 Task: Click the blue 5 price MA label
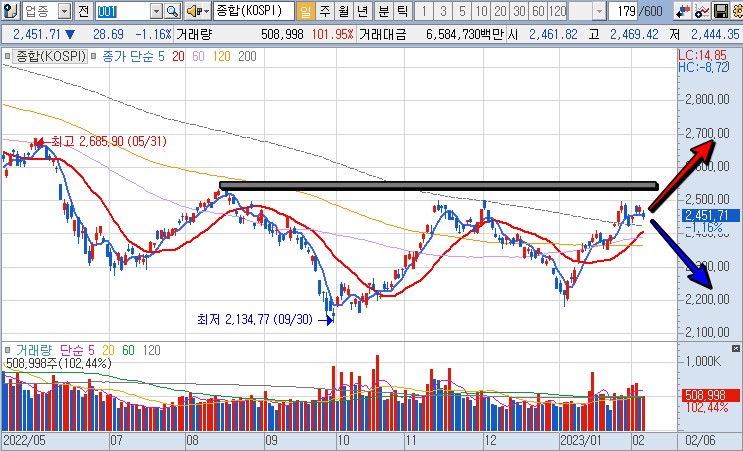tap(161, 57)
